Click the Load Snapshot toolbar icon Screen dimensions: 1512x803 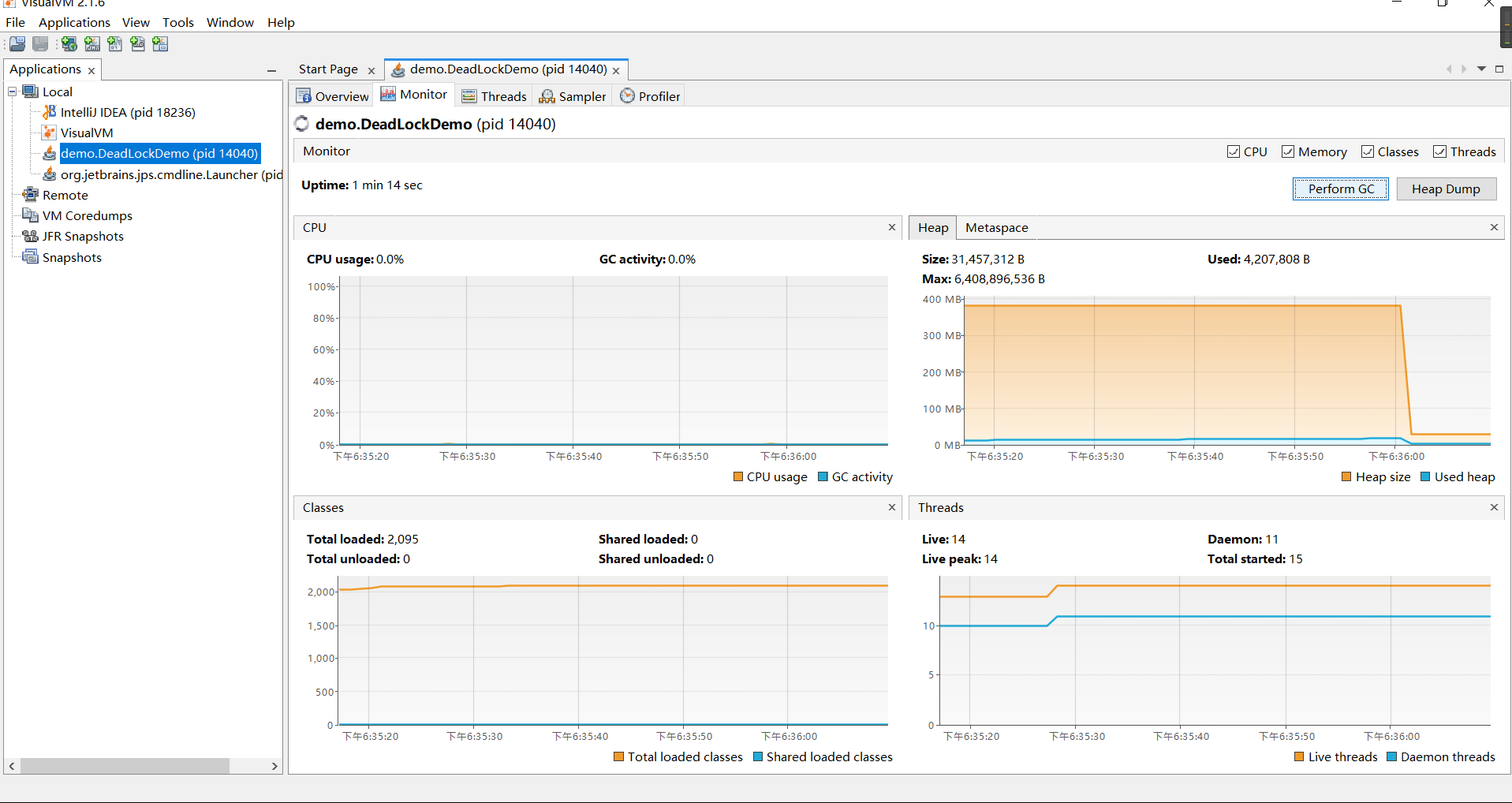click(17, 44)
